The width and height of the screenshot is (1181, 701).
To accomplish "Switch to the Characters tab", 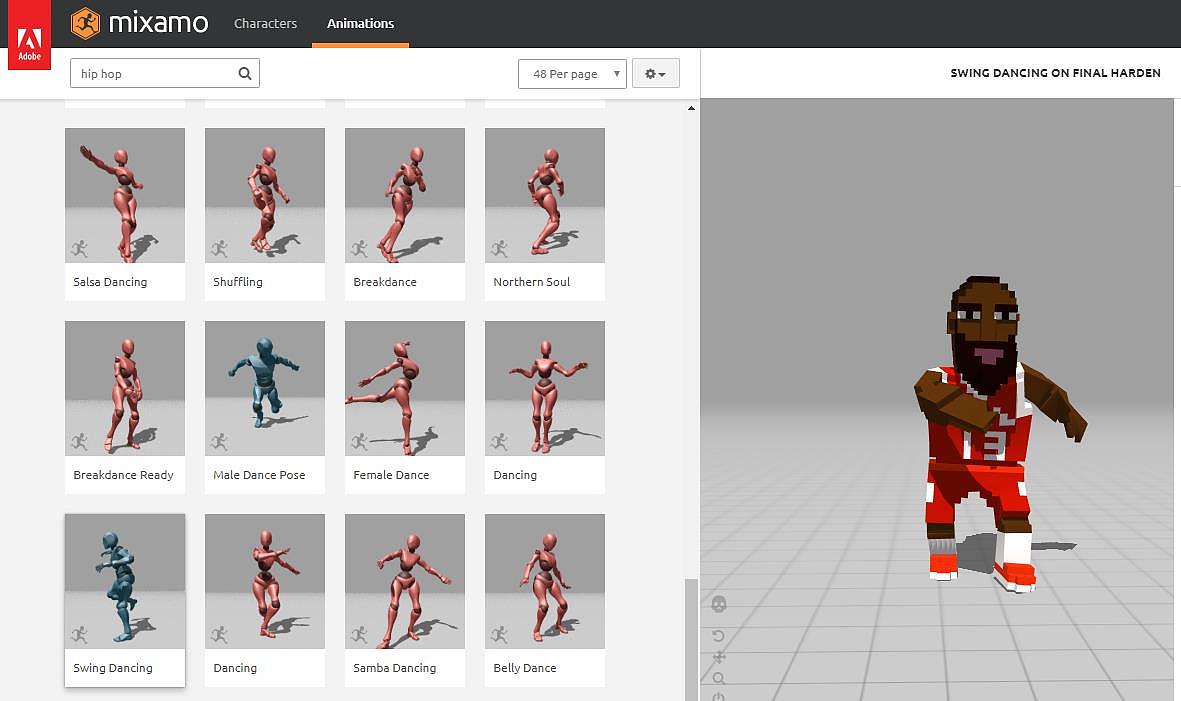I will [265, 23].
